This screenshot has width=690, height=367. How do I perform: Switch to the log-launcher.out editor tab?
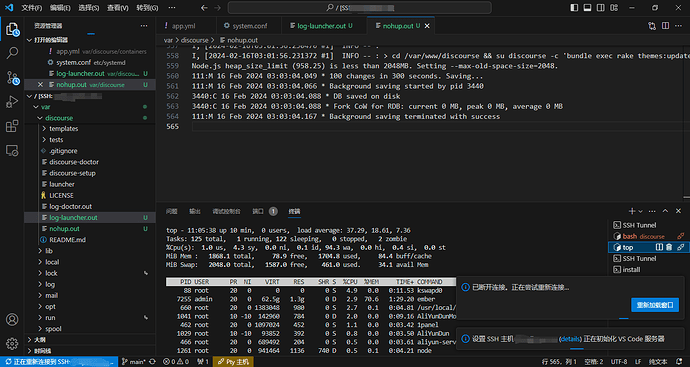(324, 26)
